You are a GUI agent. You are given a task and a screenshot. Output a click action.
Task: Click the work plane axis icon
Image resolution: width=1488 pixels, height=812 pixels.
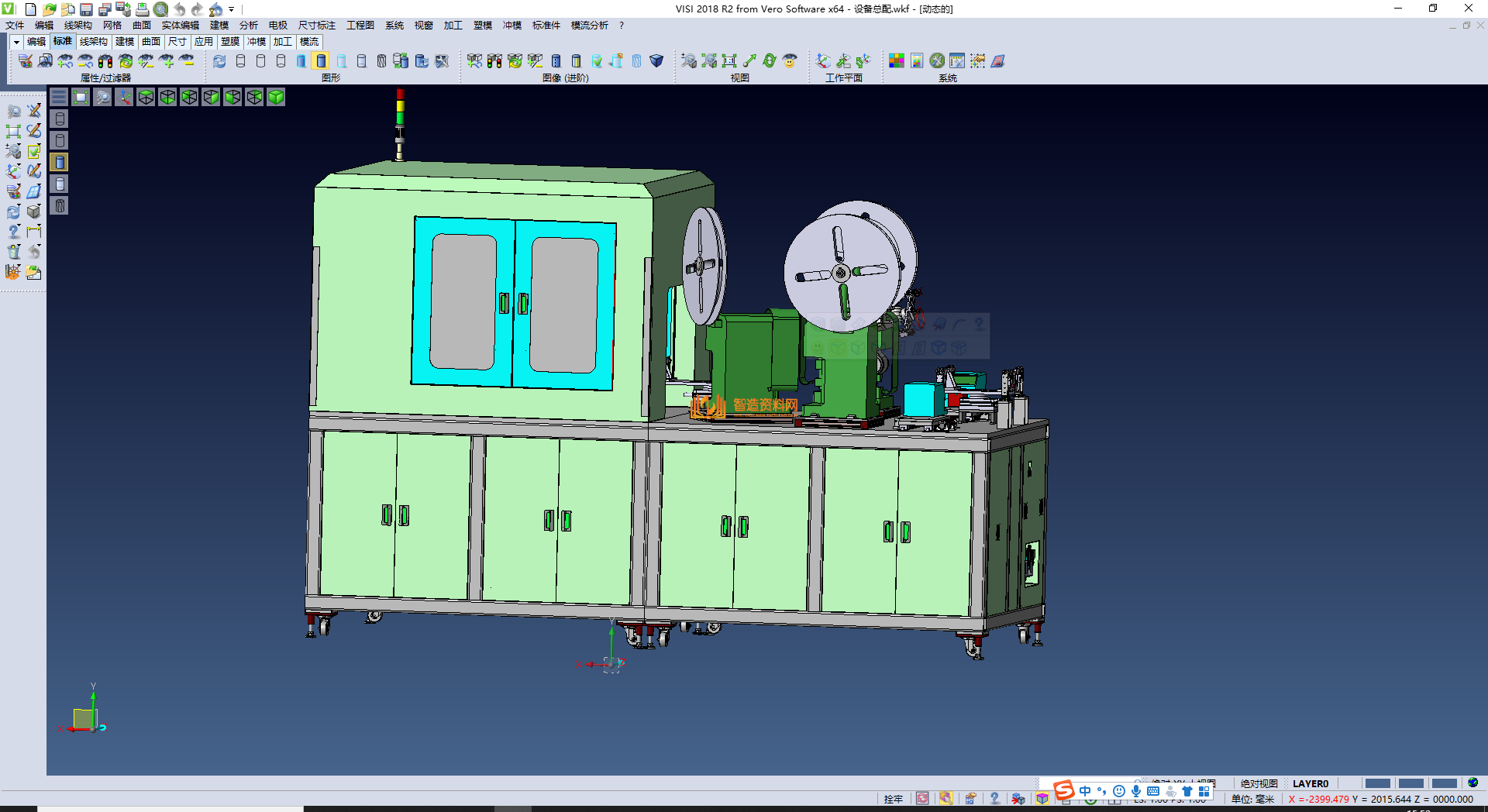click(x=823, y=61)
